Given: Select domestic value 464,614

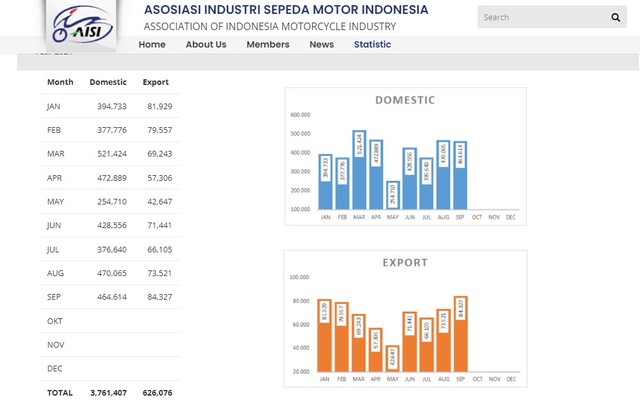Looking at the screenshot, I should [x=112, y=297].
